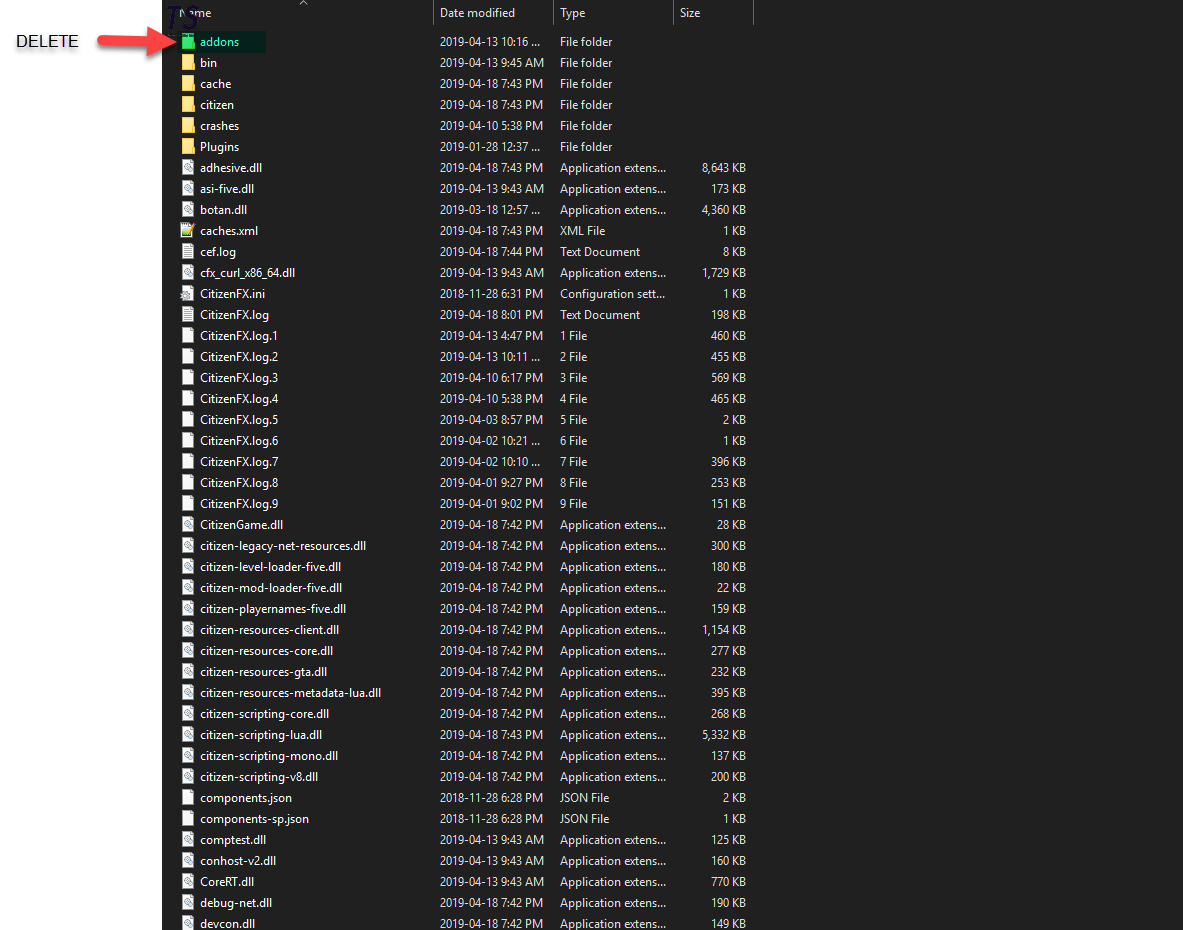Screen dimensions: 1183x930
Task: Click the crashes folder icon
Action: (188, 126)
